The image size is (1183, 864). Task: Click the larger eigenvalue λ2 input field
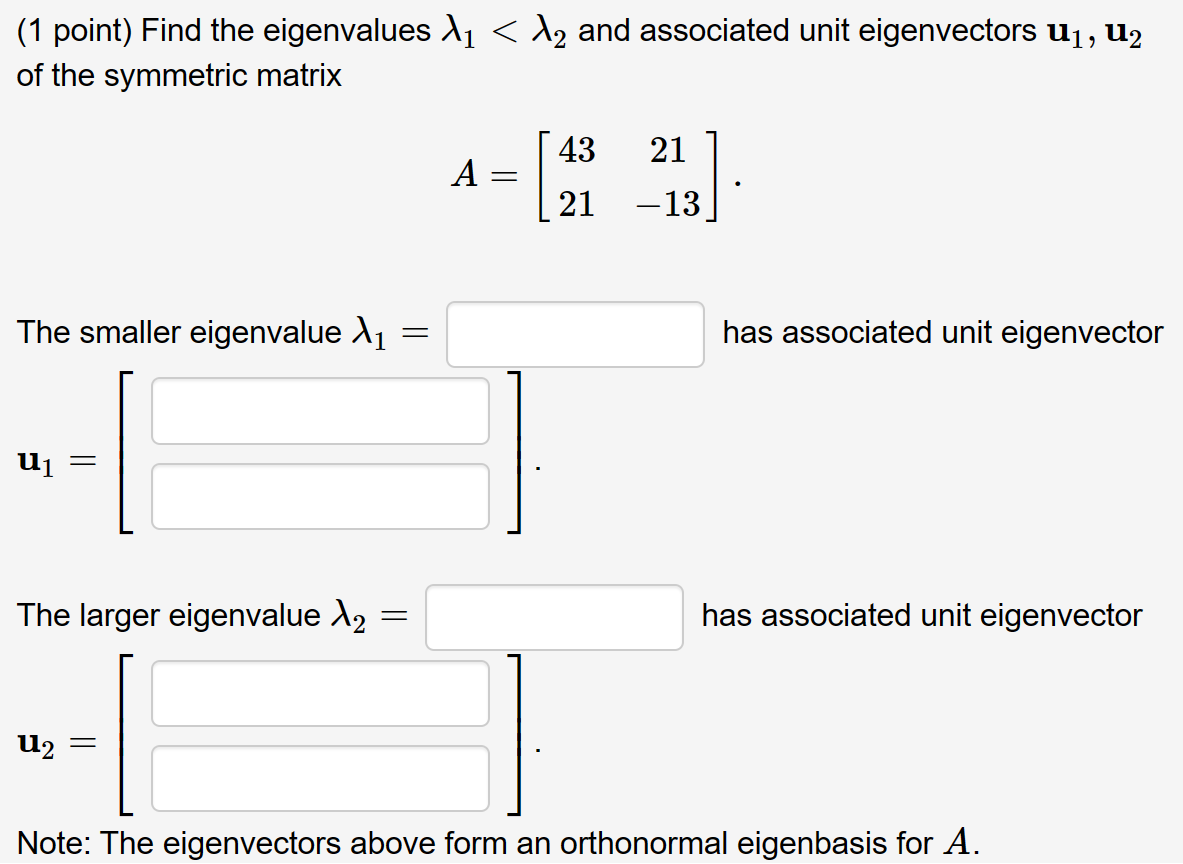[553, 617]
